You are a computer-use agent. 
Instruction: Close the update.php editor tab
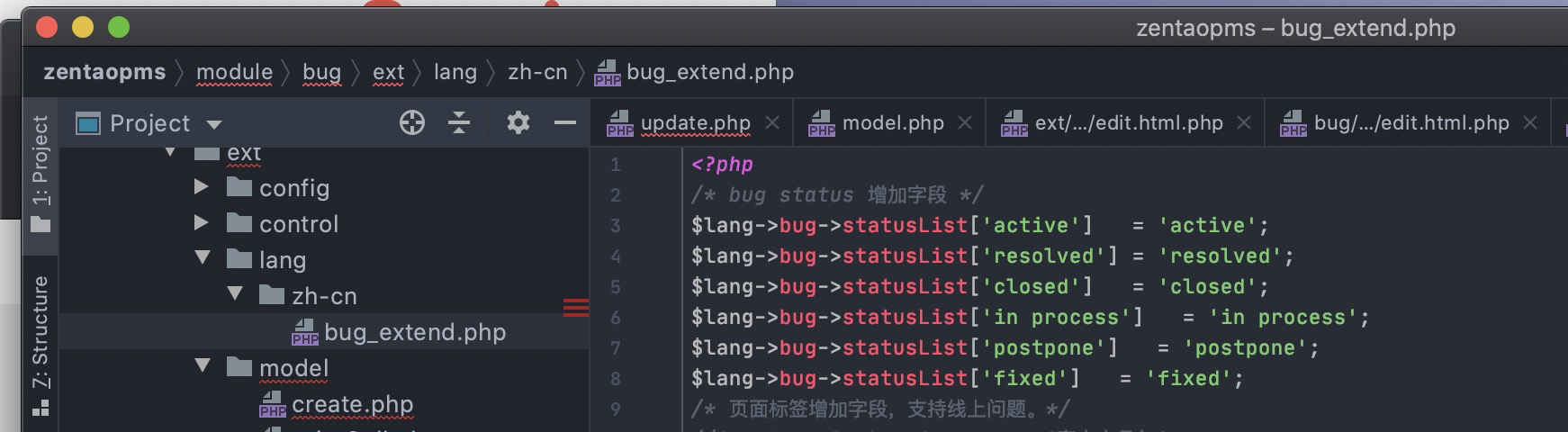tap(772, 122)
